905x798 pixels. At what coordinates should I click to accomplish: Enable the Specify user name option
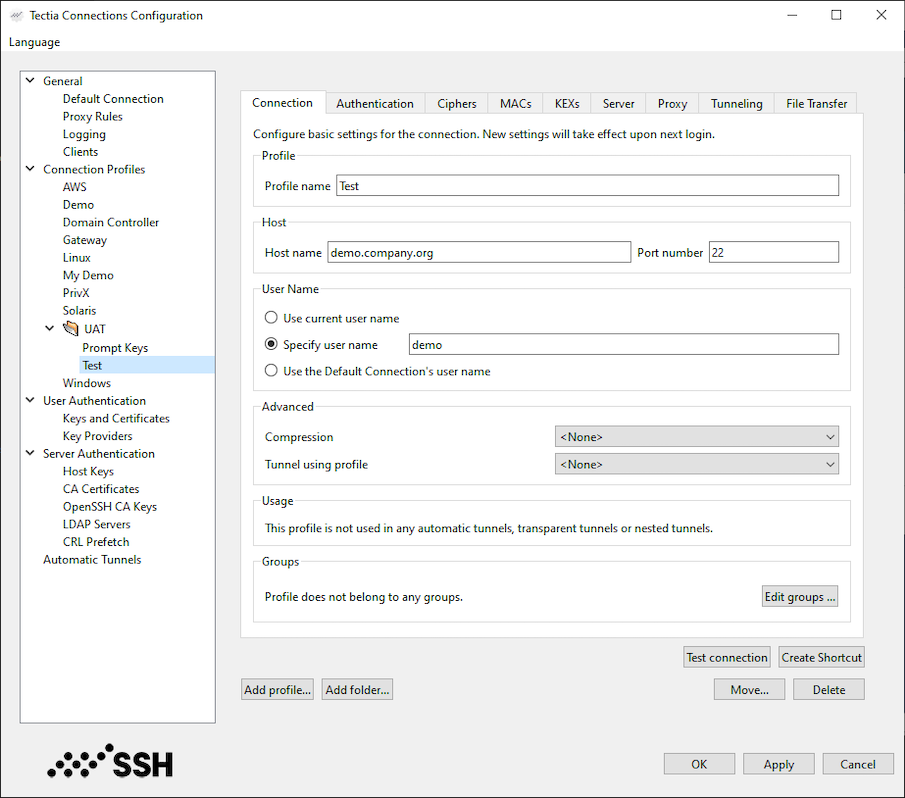coord(270,344)
